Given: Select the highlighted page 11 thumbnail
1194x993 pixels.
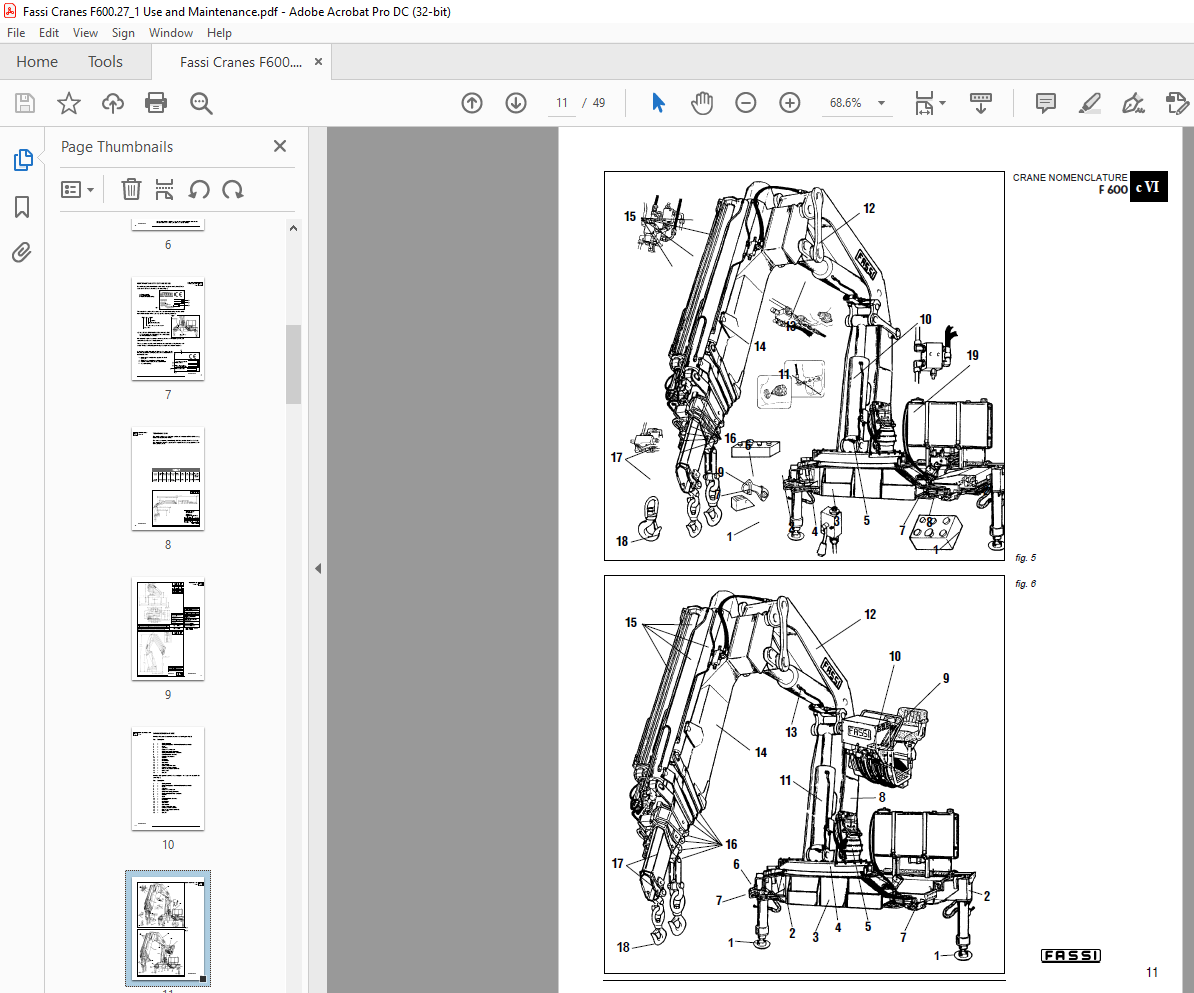Looking at the screenshot, I should [168, 928].
